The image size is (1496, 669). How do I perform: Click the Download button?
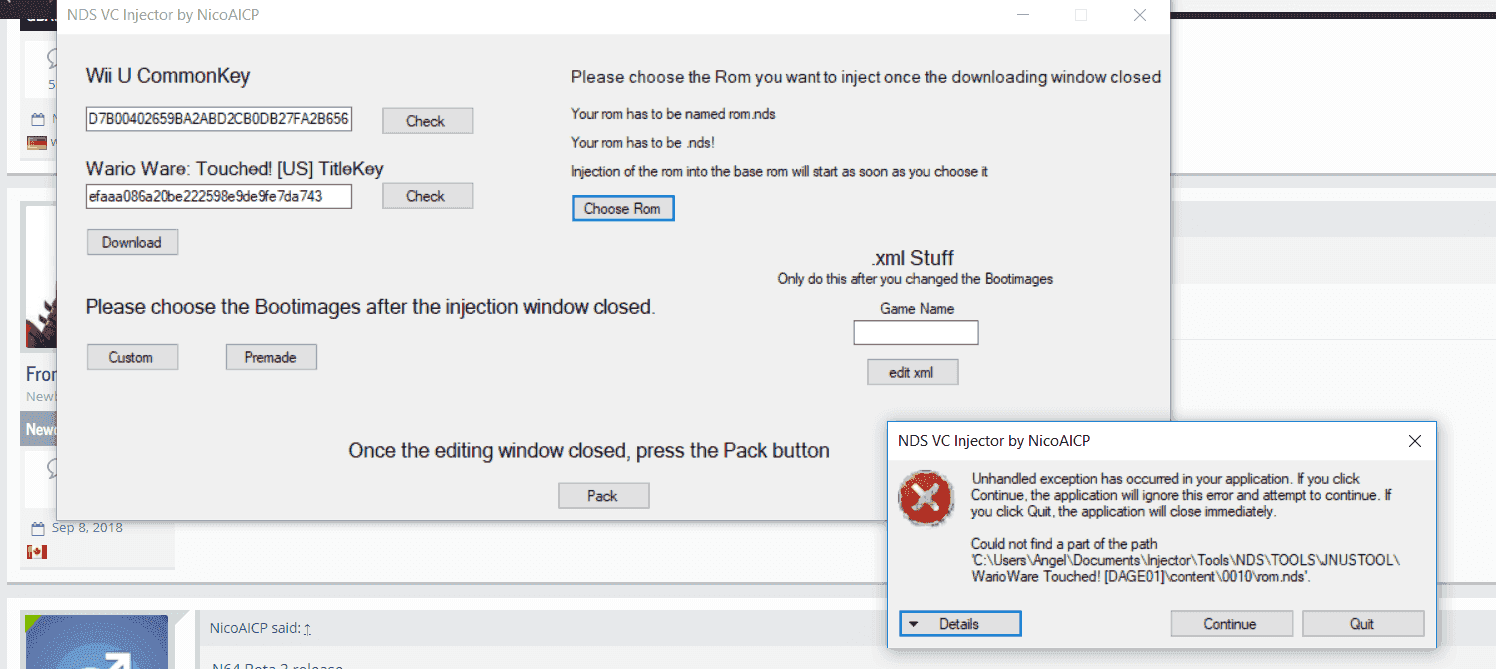tap(132, 242)
